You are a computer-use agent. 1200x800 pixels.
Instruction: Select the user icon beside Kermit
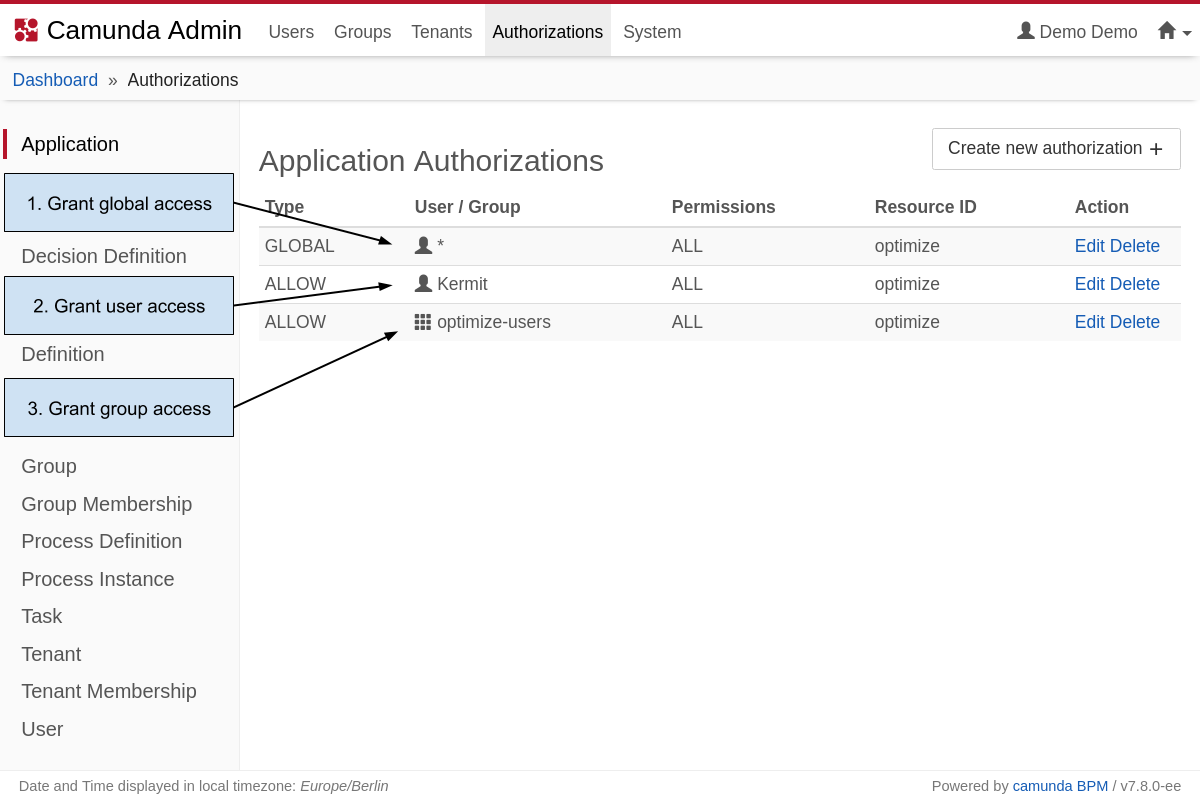422,283
